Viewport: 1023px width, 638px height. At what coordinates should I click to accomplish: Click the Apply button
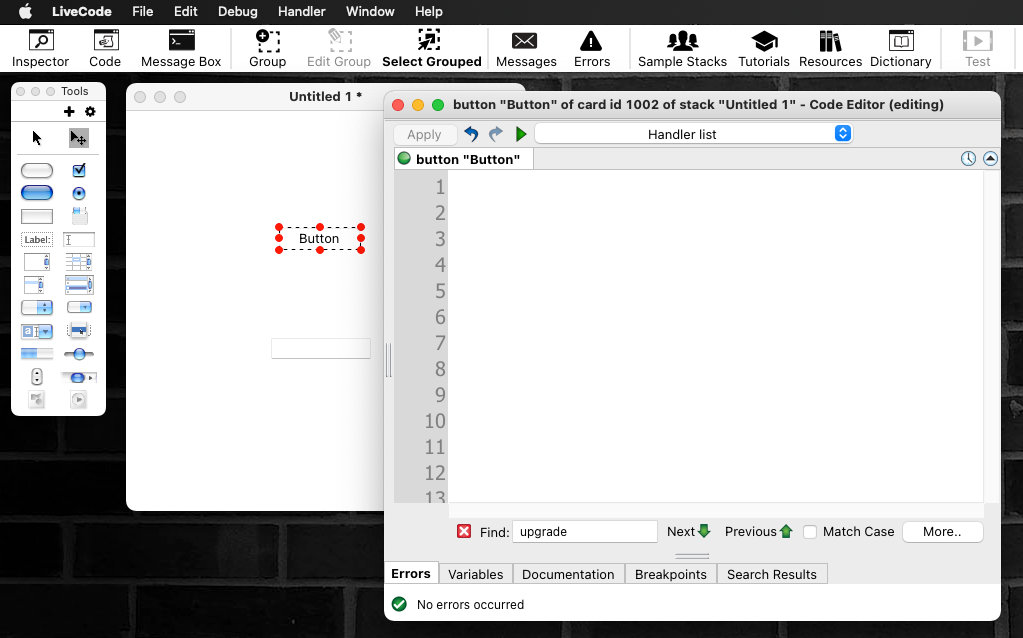(x=424, y=134)
